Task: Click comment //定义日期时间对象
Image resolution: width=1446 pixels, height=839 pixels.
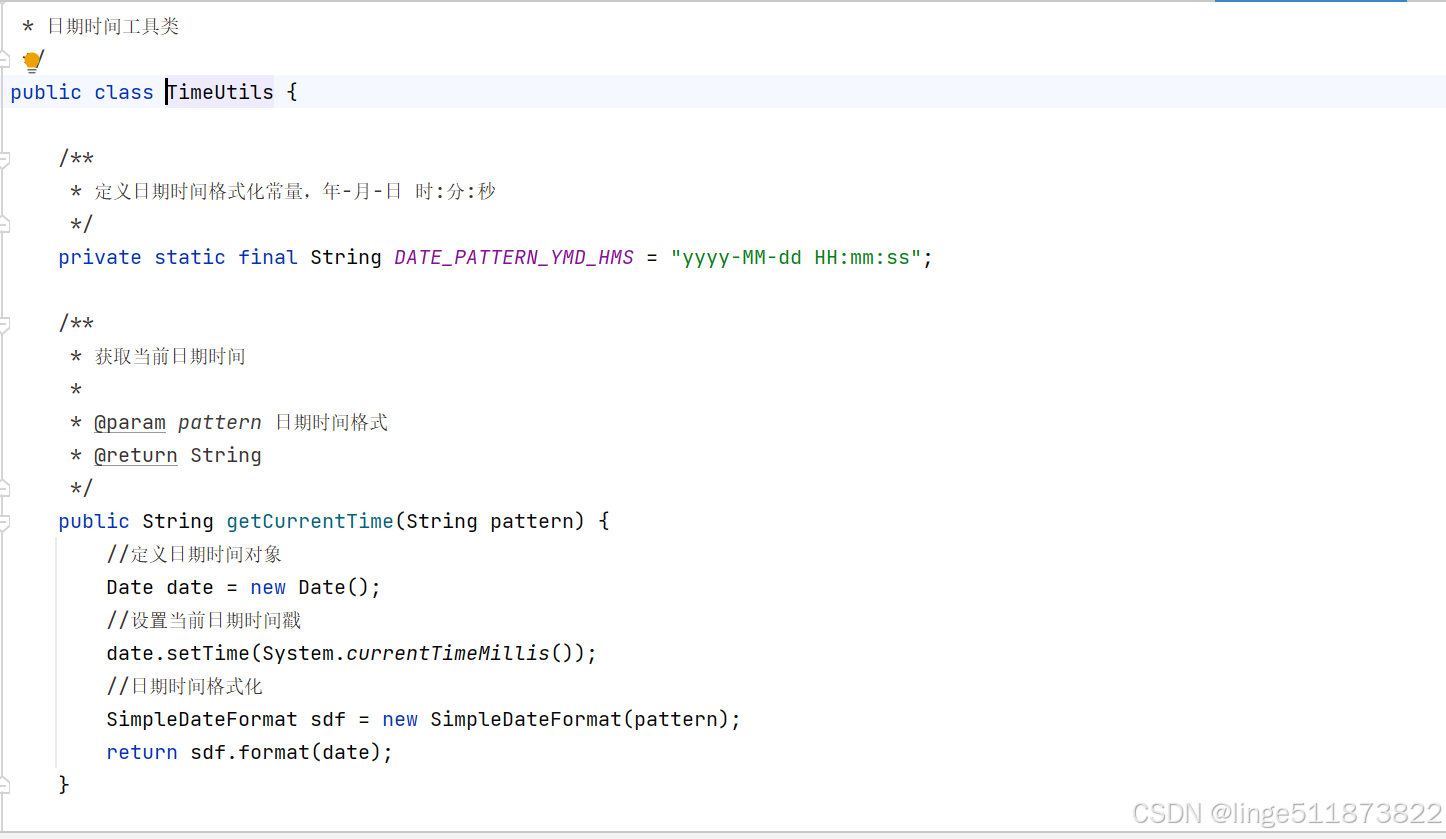Action: pos(195,554)
